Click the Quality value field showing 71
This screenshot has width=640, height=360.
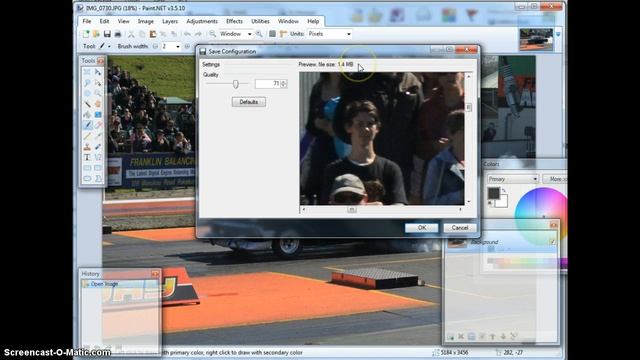267,84
